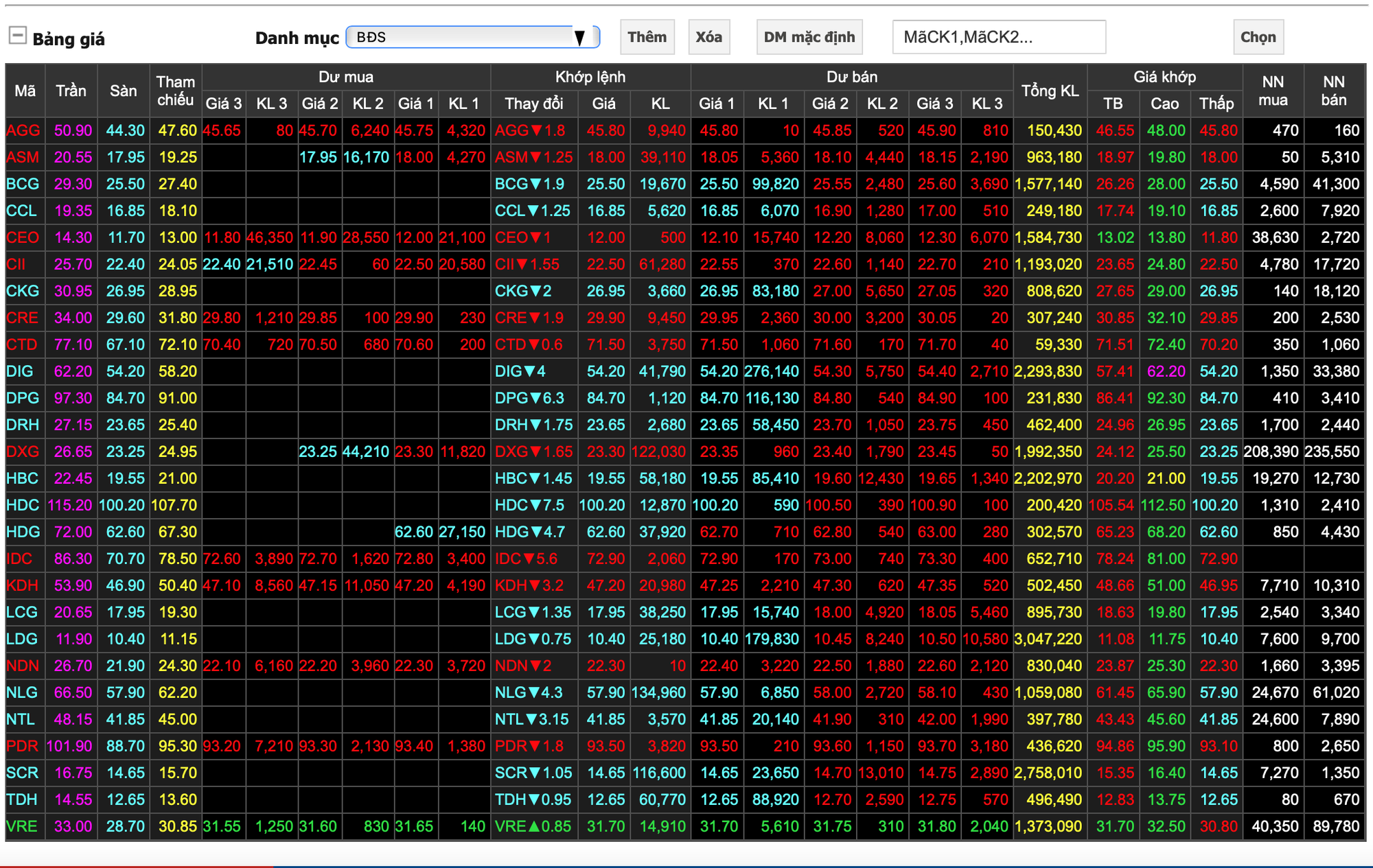Click the Trần column header

click(71, 91)
